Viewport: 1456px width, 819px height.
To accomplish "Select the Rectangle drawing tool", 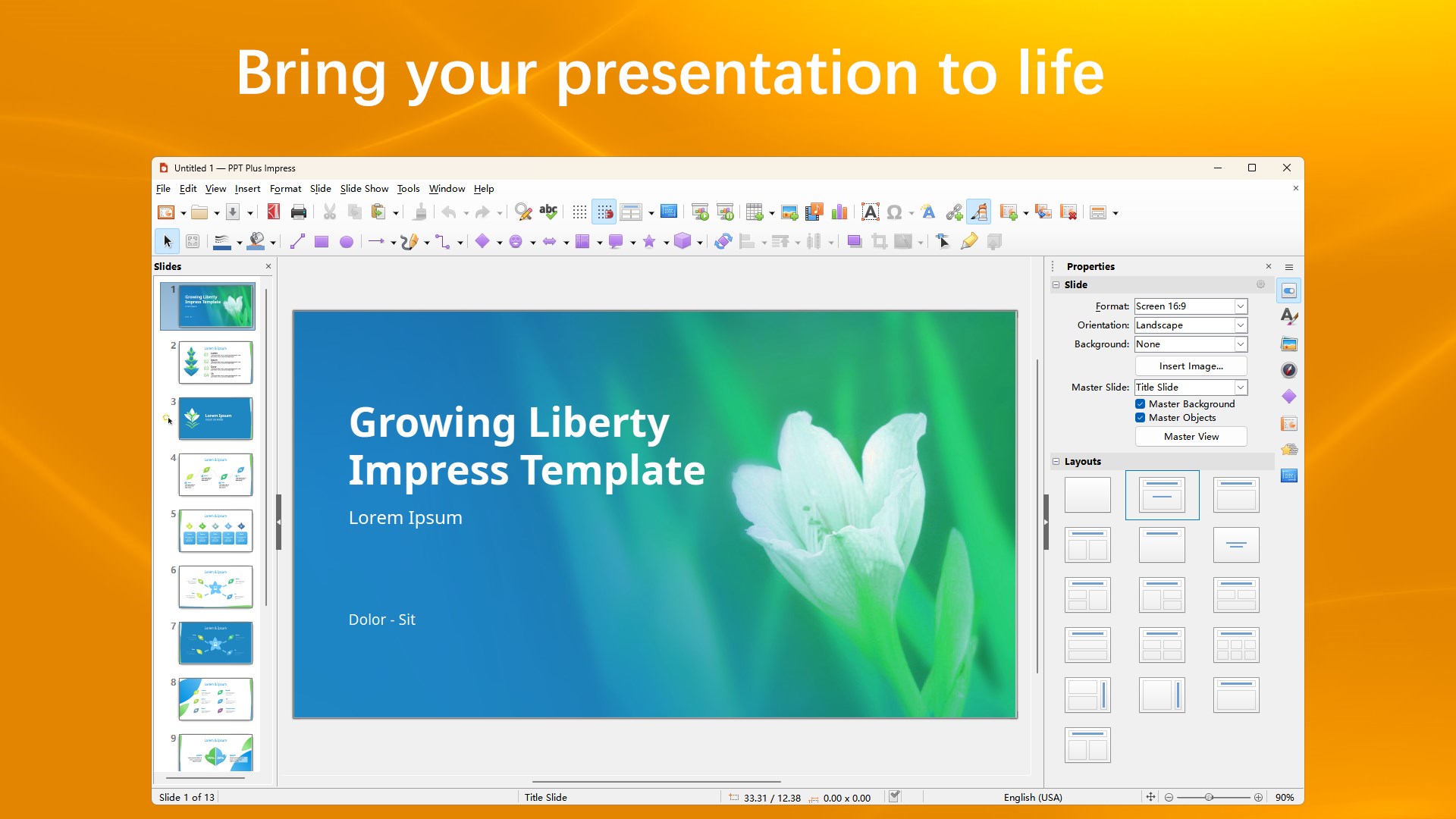I will click(322, 242).
